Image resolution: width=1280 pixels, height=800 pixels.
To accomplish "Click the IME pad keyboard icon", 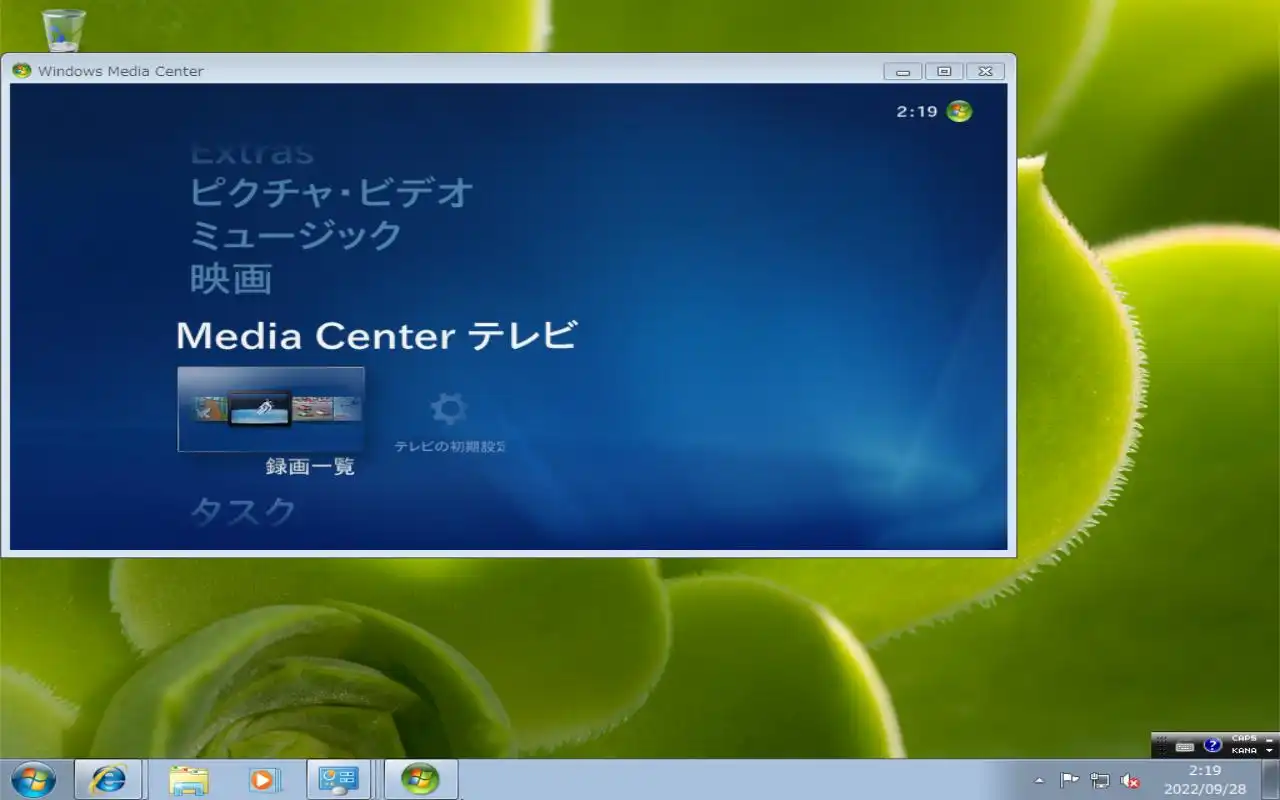I will tap(1185, 746).
